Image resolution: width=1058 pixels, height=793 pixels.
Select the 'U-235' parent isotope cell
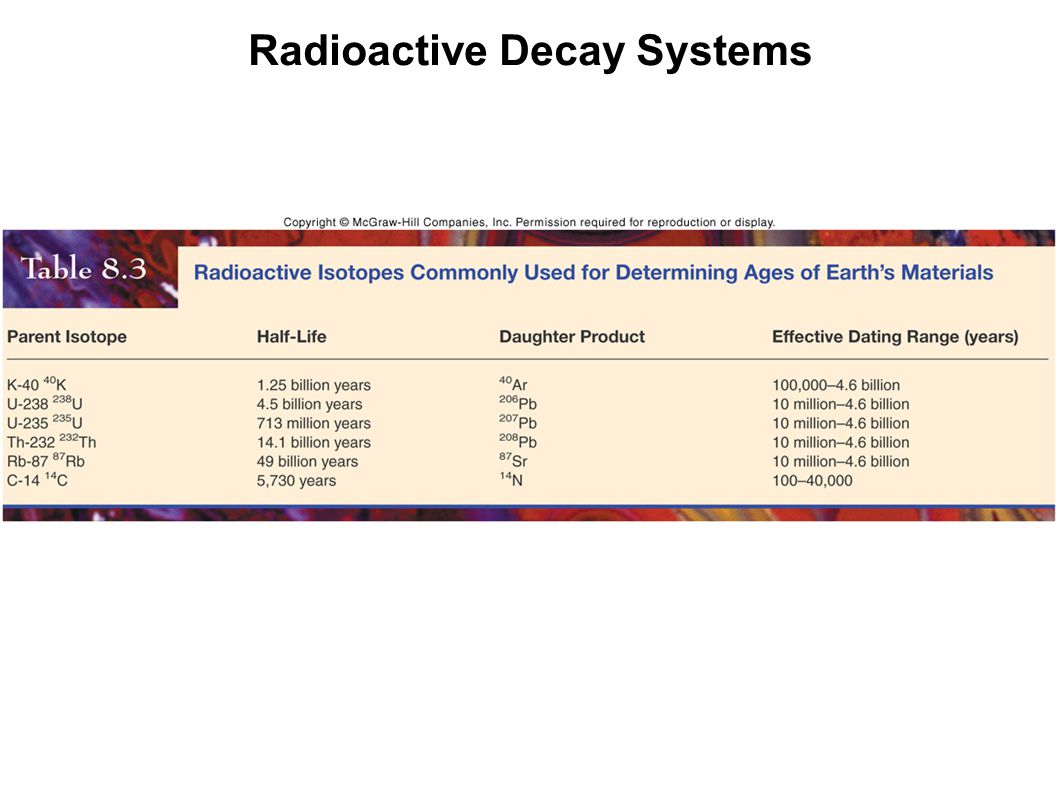pyautogui.click(x=45, y=422)
